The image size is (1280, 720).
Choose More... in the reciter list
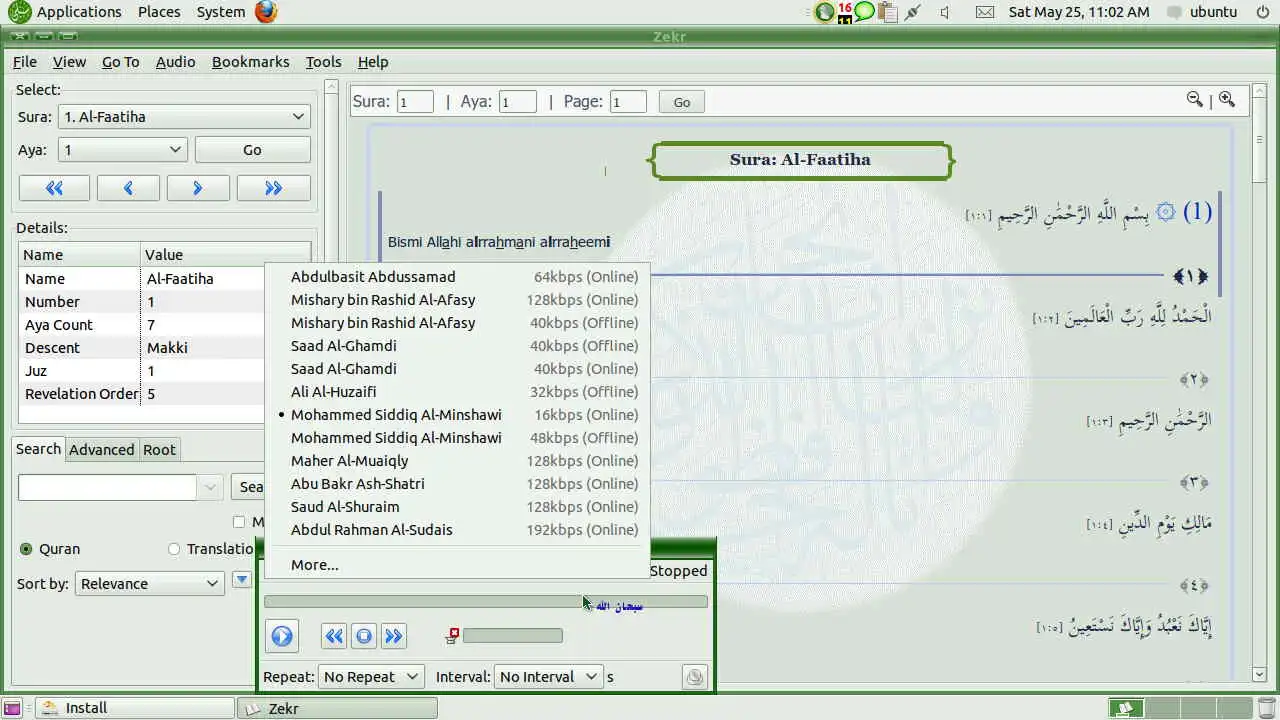coord(460,565)
